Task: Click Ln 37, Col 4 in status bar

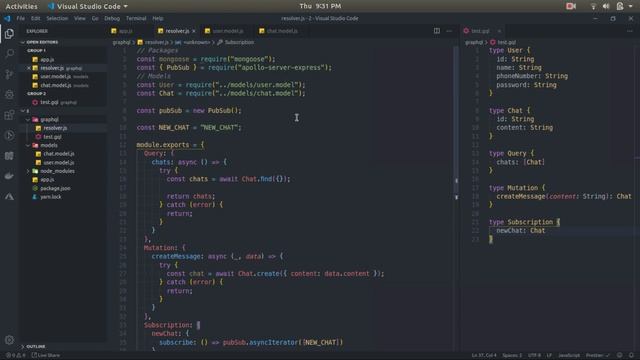Action: pyautogui.click(x=484, y=355)
